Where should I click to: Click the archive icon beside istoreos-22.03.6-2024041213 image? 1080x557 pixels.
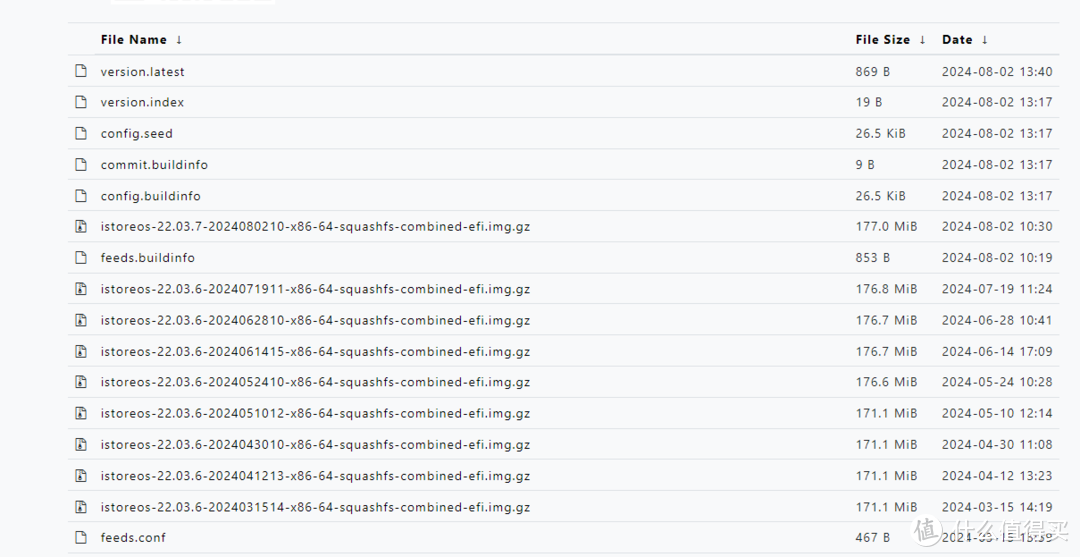click(81, 475)
